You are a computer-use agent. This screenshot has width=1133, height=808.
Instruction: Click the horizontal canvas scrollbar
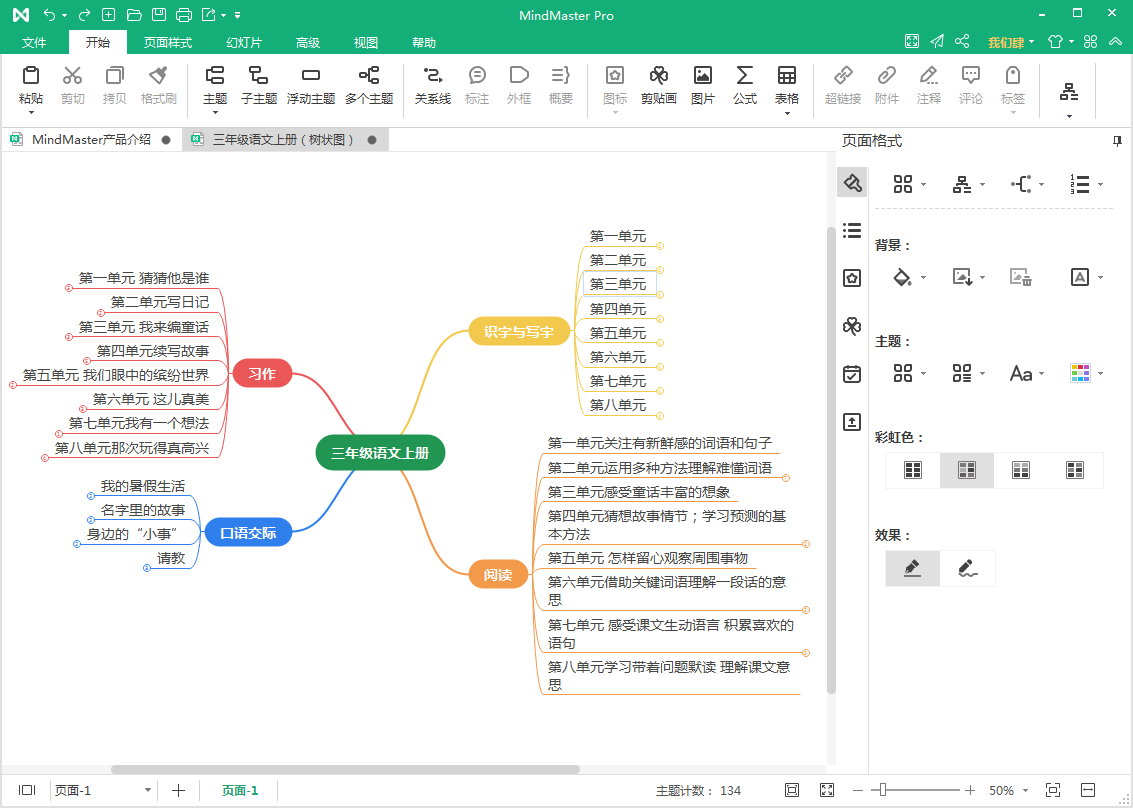pyautogui.click(x=345, y=770)
